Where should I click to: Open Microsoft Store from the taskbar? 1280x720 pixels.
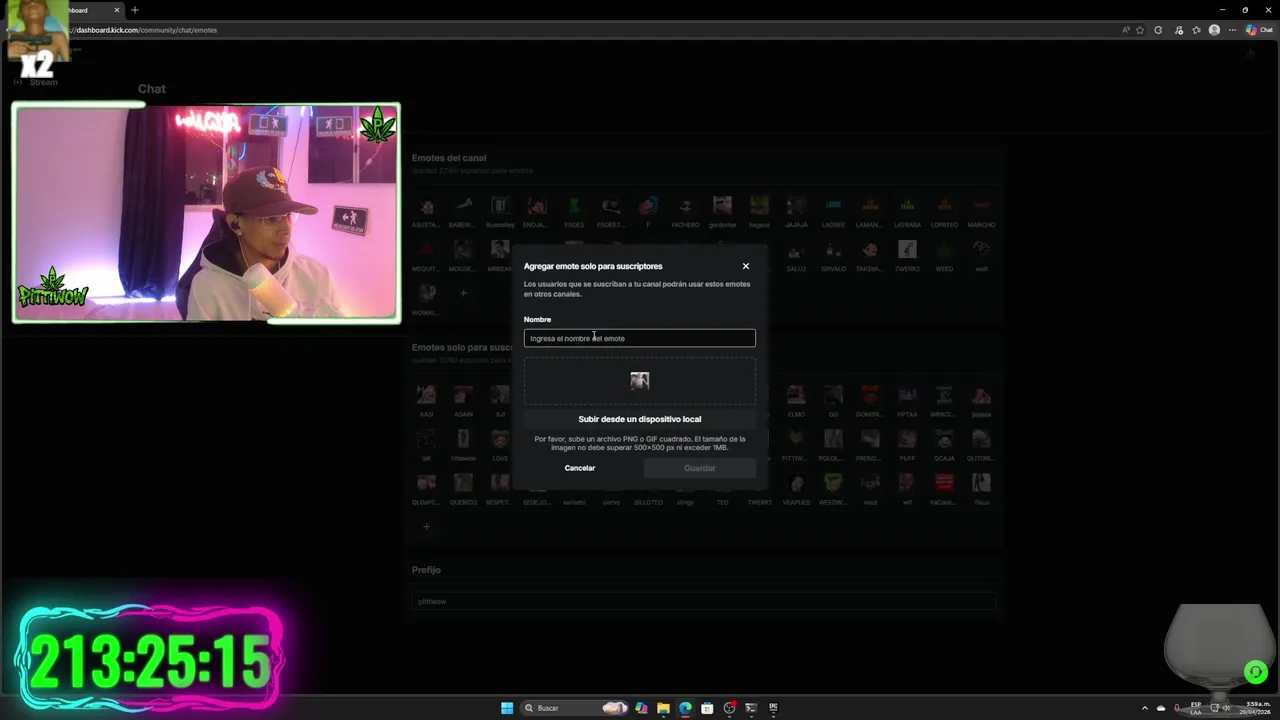coord(707,708)
